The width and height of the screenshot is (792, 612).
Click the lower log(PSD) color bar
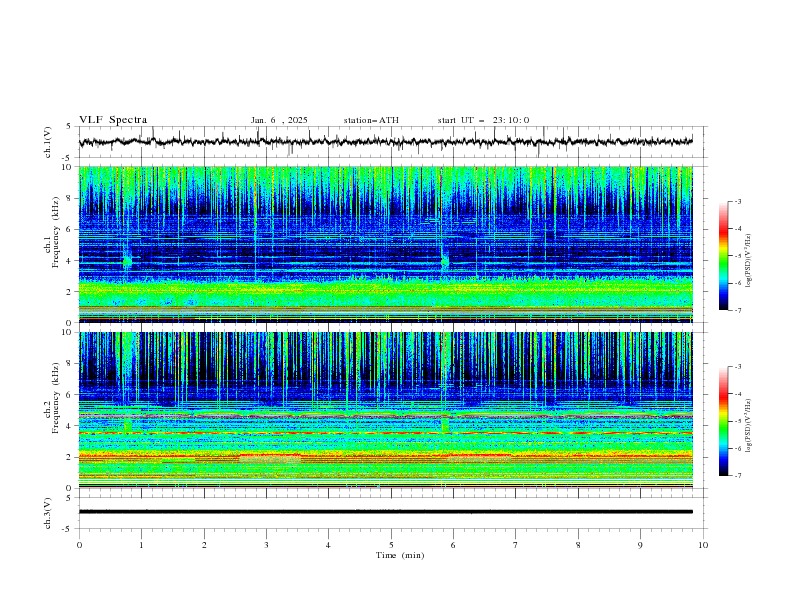coord(724,421)
